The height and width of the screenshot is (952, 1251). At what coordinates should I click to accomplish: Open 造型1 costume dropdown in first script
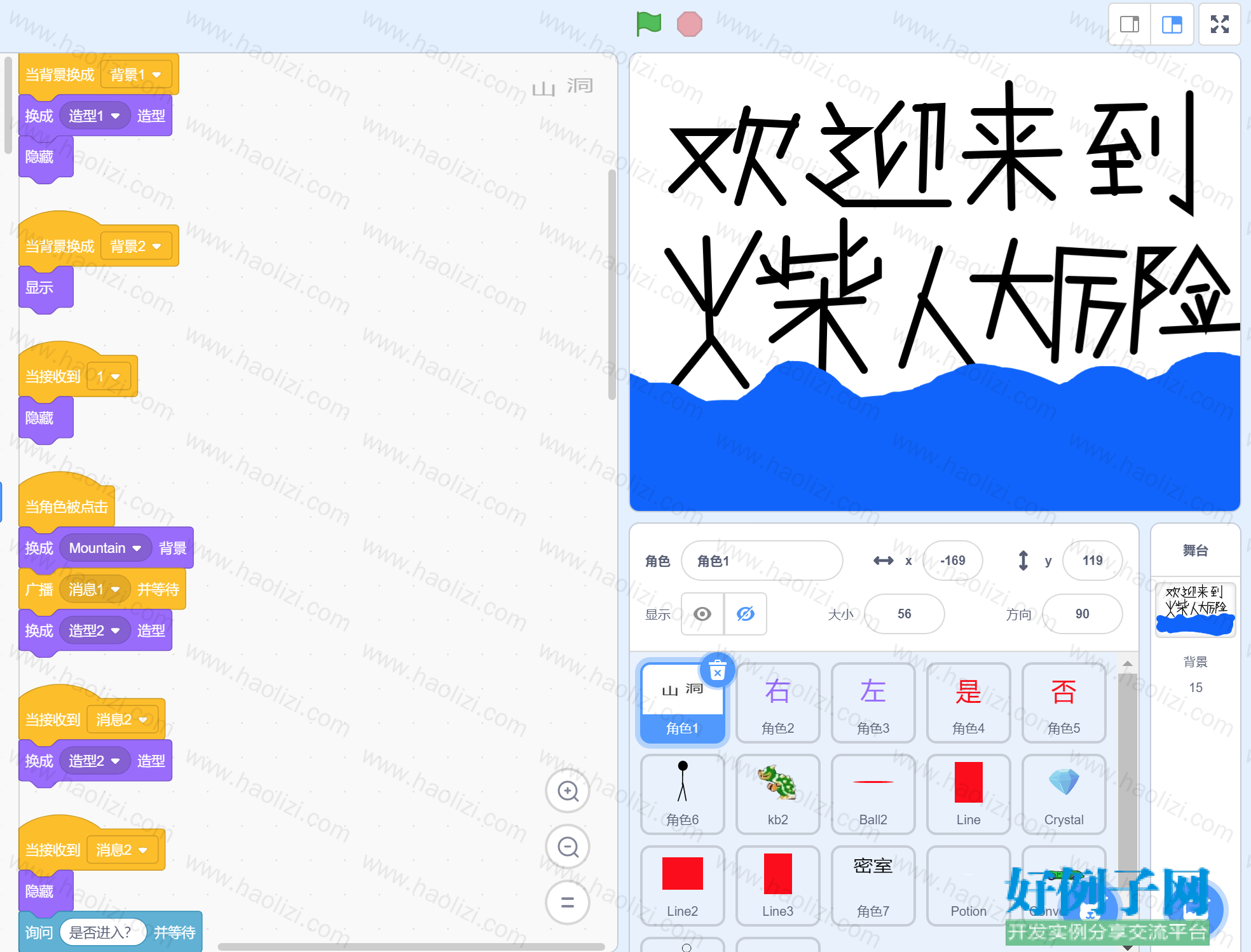95,116
